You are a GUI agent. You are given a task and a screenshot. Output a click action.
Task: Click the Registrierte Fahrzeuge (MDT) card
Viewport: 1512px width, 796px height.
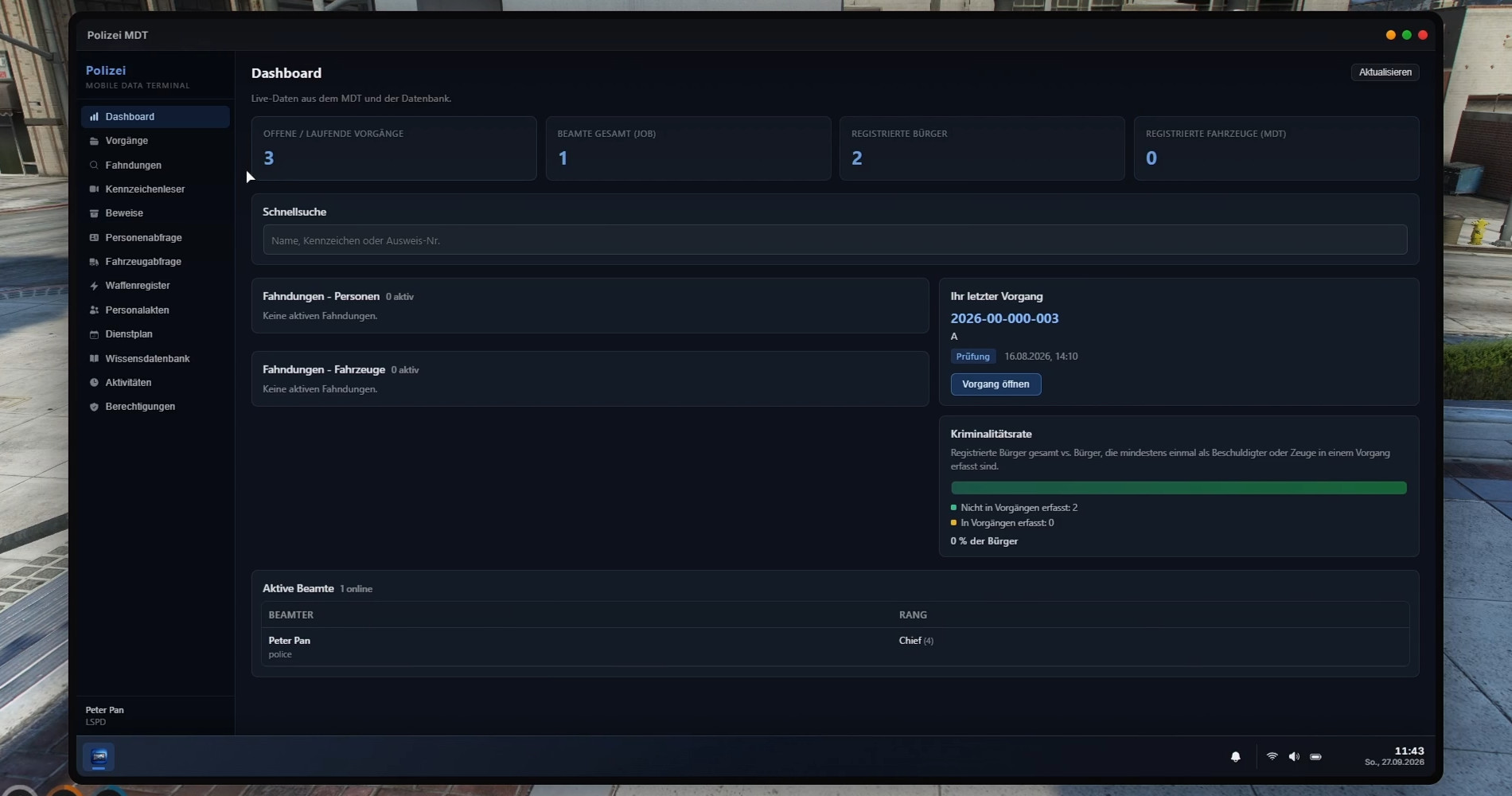[1276, 149]
